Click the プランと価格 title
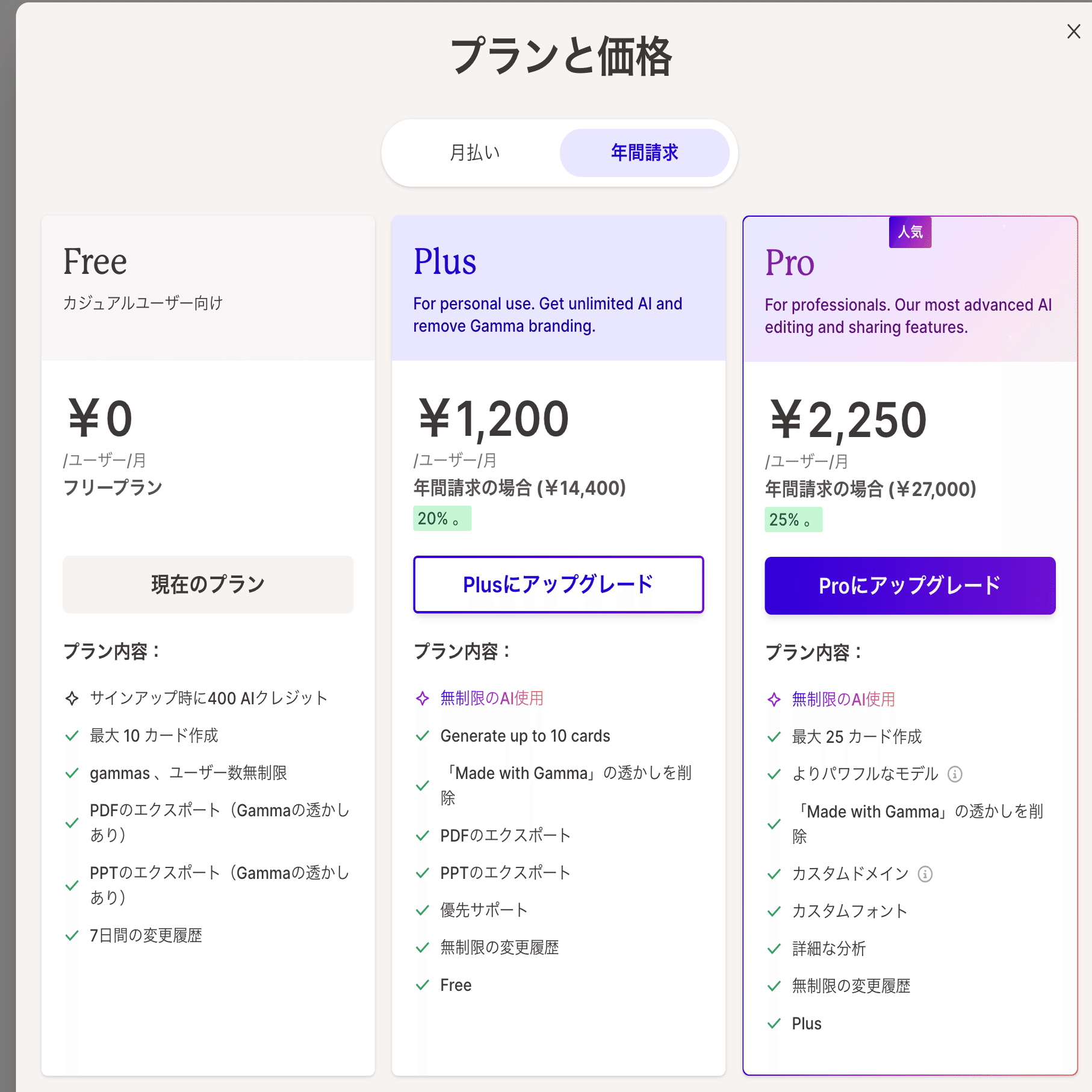Viewport: 1092px width, 1092px height. click(561, 56)
